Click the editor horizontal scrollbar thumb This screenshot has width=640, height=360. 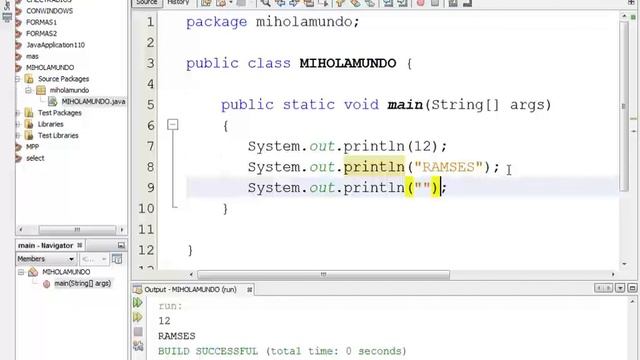pyautogui.click(x=323, y=275)
